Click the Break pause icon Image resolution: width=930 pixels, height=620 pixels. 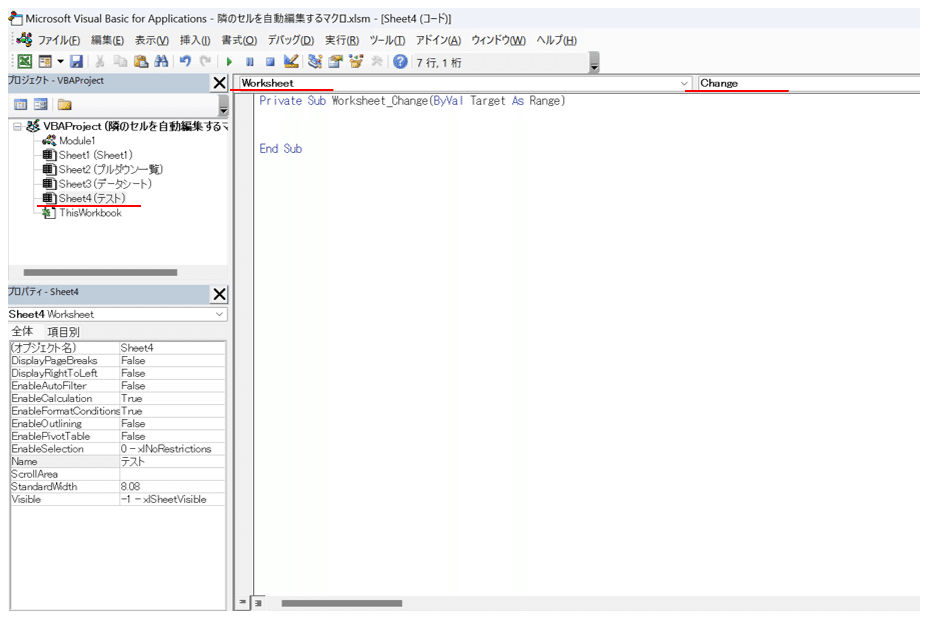(x=250, y=62)
